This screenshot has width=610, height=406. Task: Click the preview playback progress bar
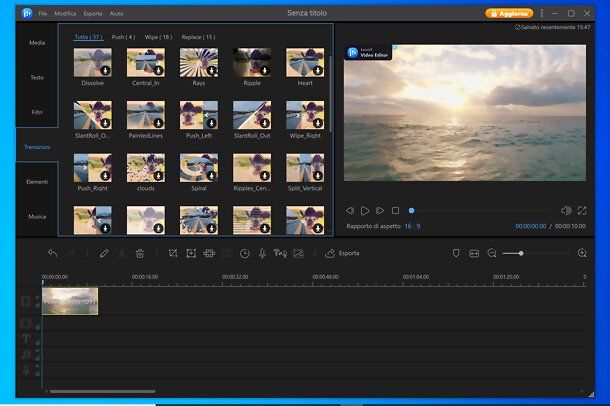click(x=479, y=210)
